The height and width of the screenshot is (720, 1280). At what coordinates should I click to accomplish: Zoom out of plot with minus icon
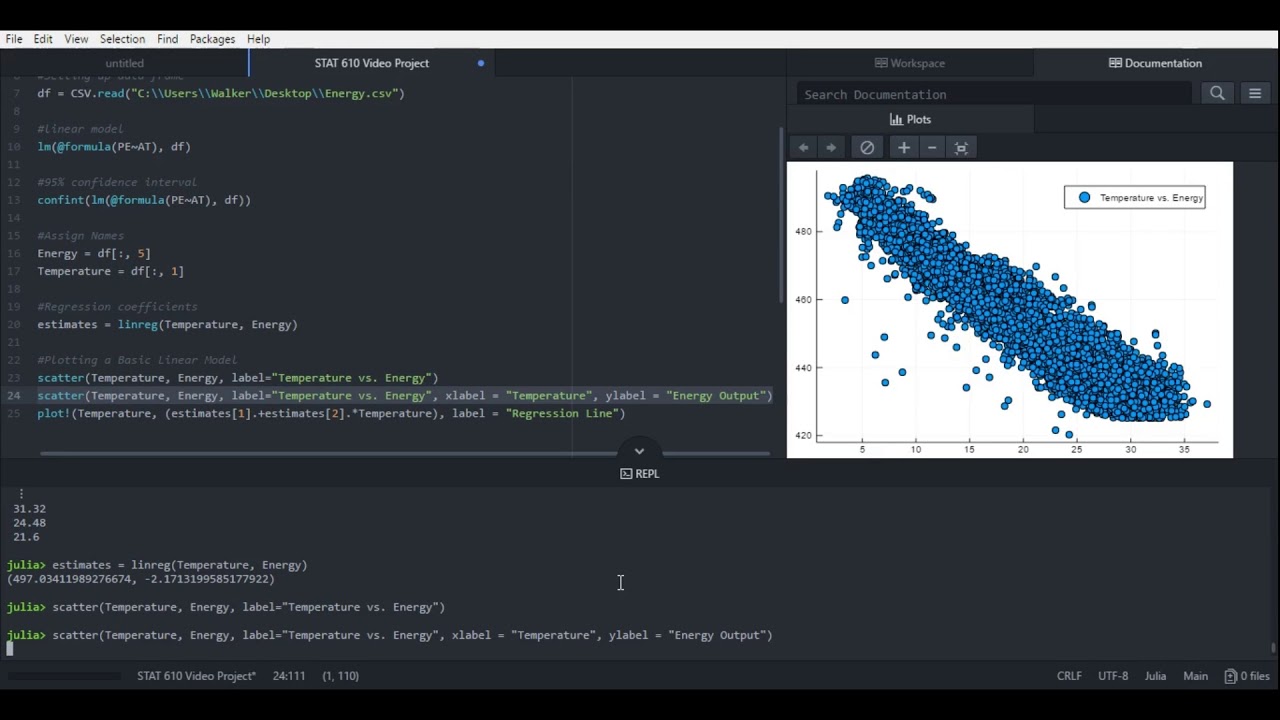(x=932, y=148)
